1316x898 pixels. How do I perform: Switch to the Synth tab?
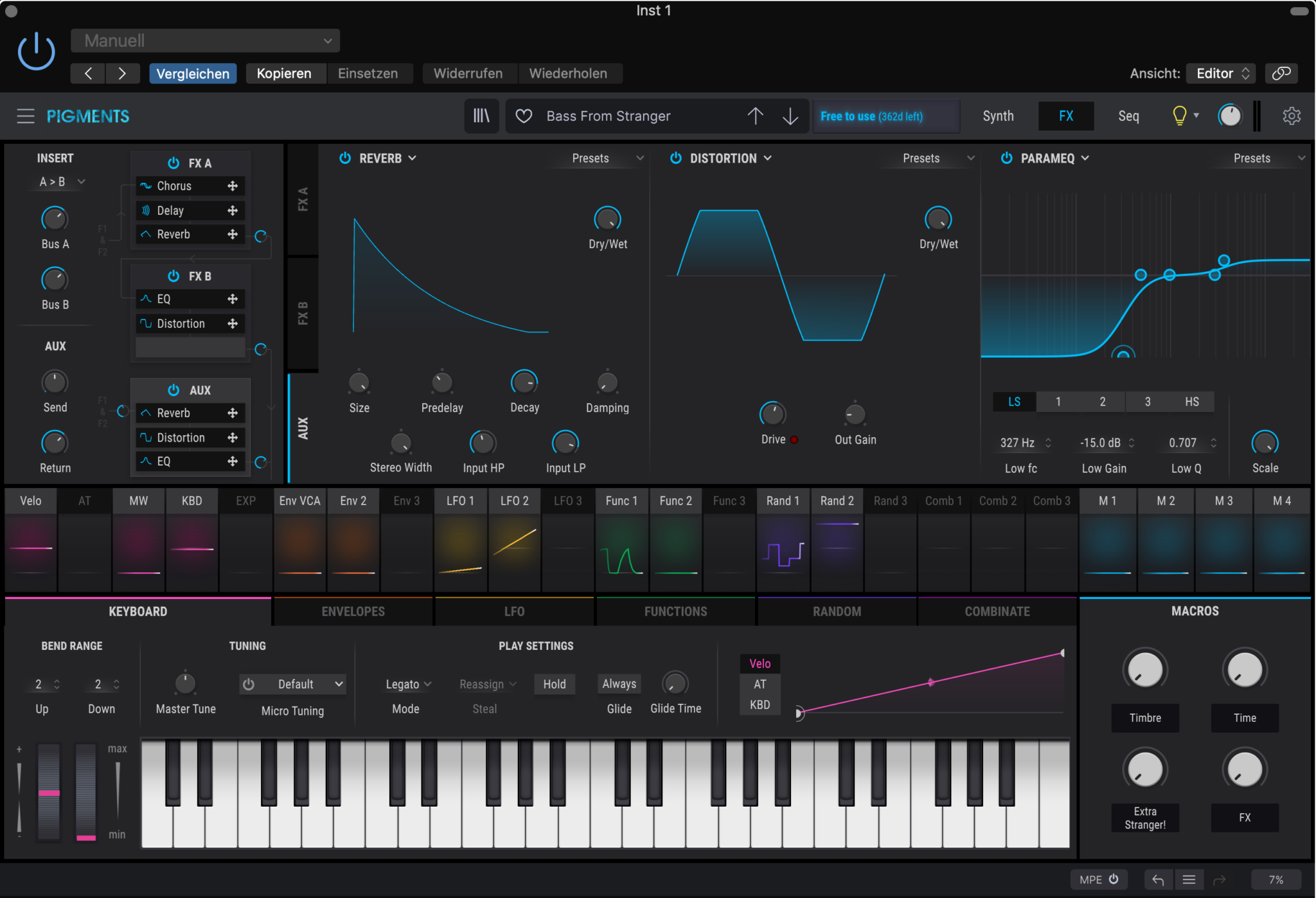(998, 116)
